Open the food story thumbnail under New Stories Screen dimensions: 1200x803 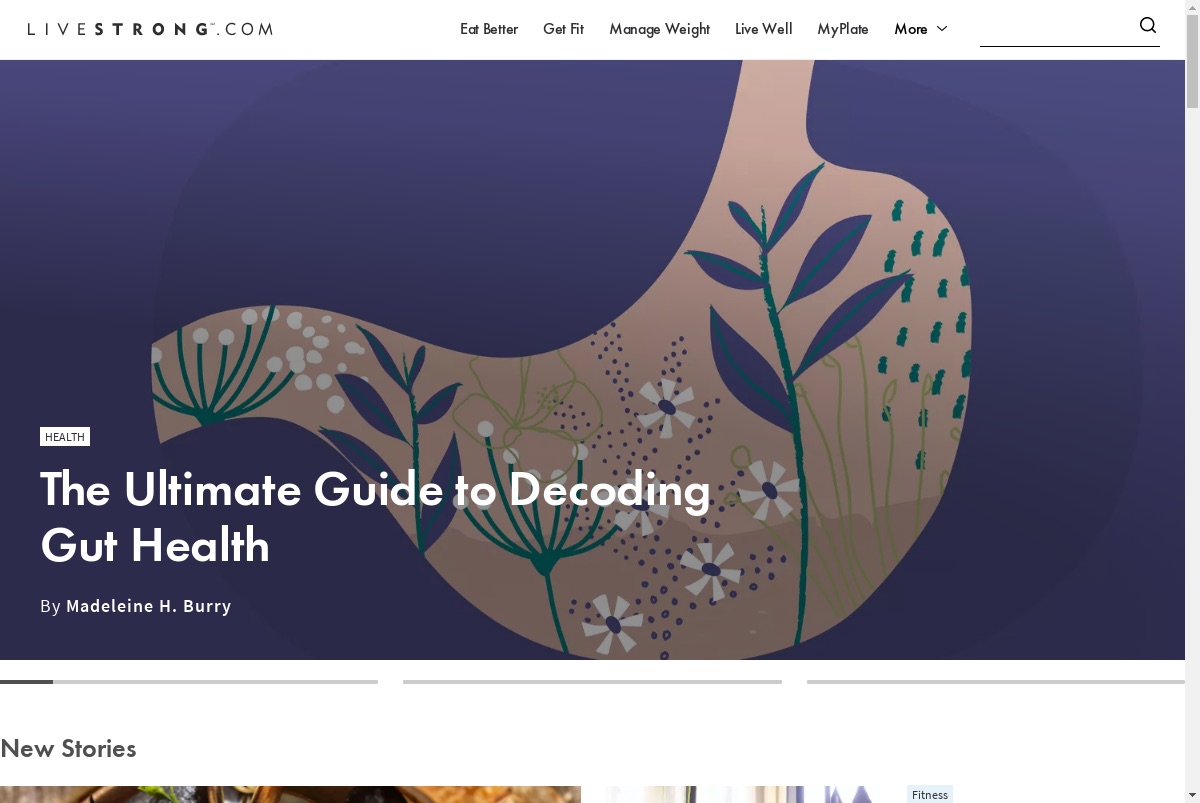(x=290, y=795)
